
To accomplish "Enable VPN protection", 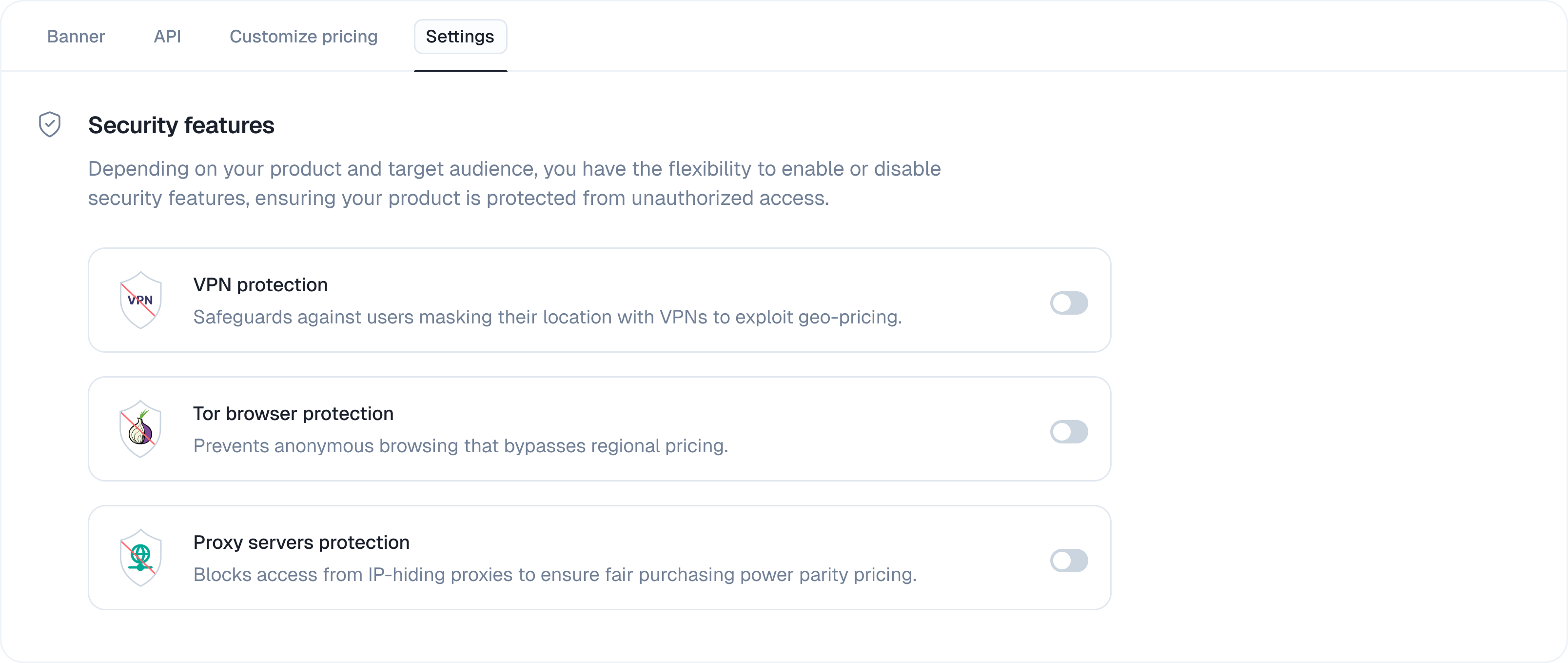I will [1070, 302].
